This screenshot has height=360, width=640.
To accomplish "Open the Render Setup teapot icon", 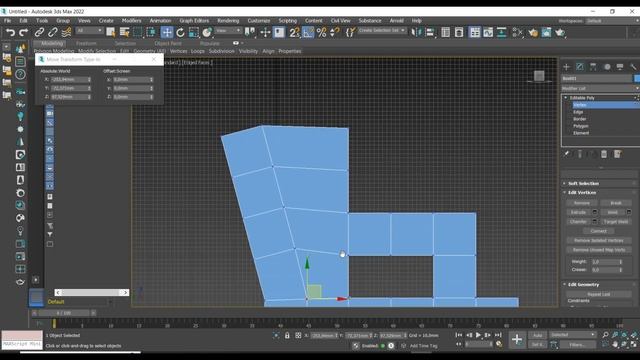I will pyautogui.click(x=533, y=32).
